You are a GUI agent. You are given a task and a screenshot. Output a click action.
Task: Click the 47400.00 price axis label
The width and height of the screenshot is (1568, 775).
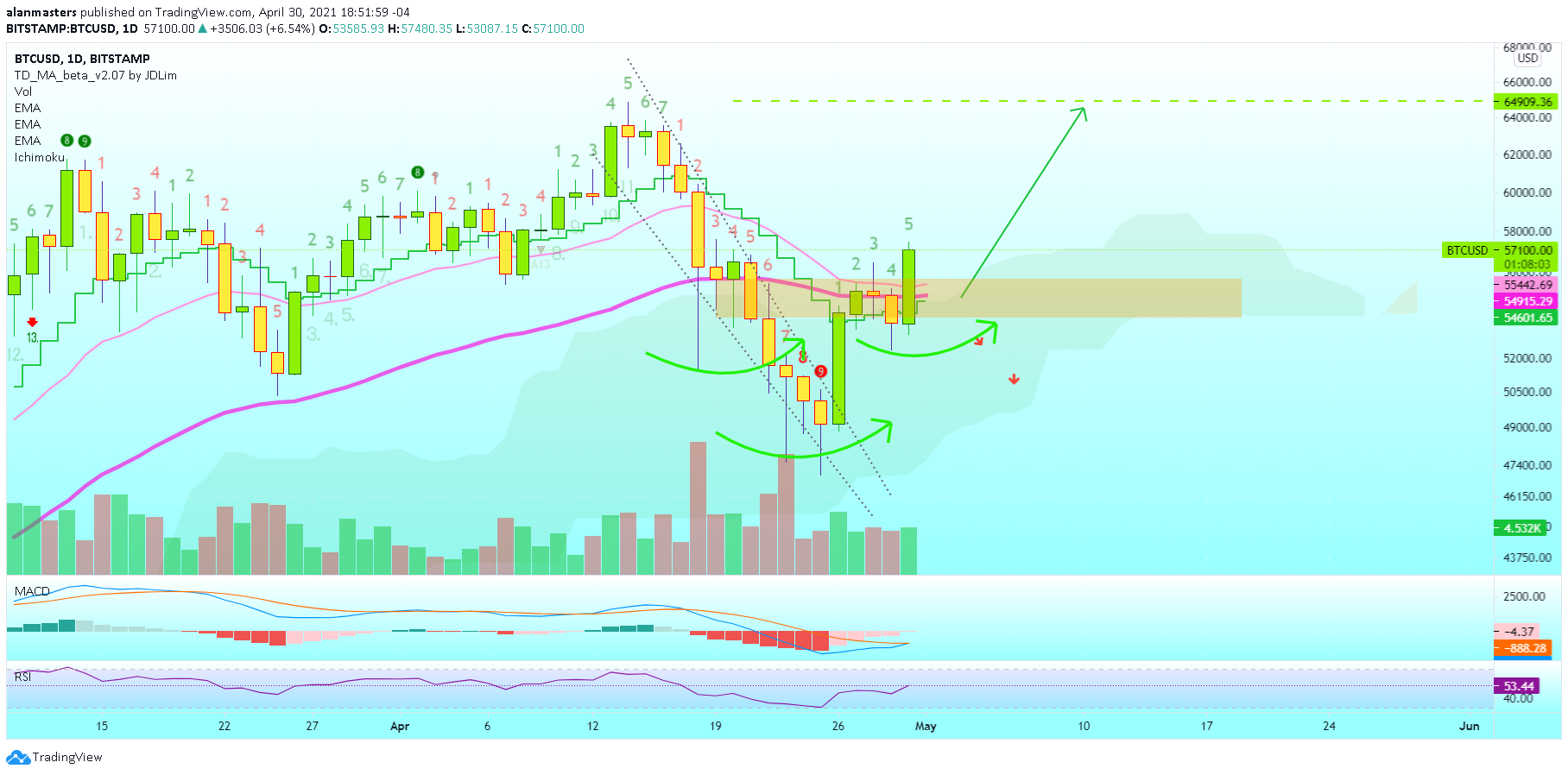(1527, 465)
